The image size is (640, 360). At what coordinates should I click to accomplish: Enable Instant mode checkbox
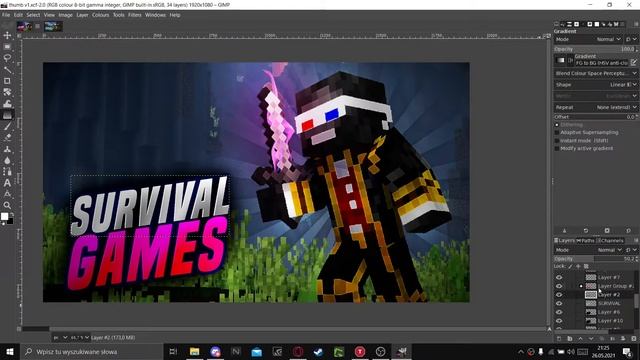pyautogui.click(x=557, y=140)
